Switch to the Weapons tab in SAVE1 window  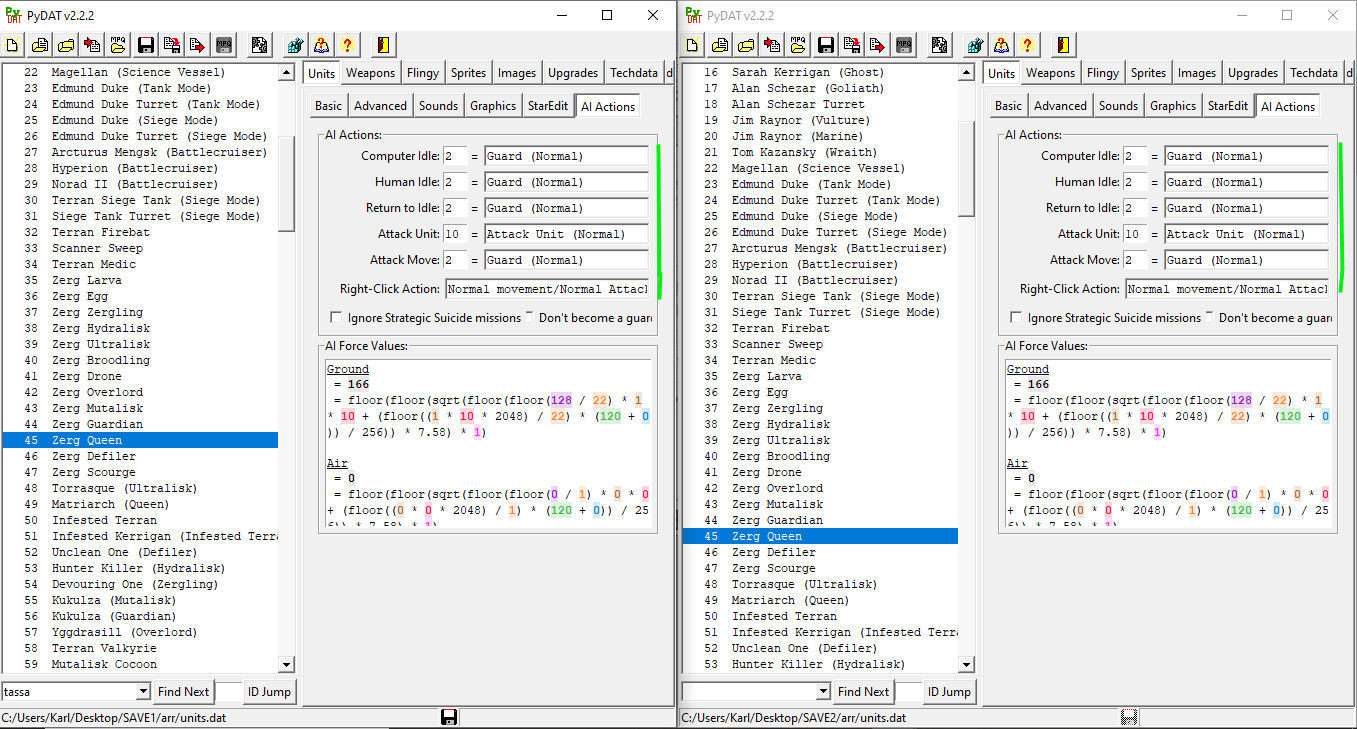[370, 73]
